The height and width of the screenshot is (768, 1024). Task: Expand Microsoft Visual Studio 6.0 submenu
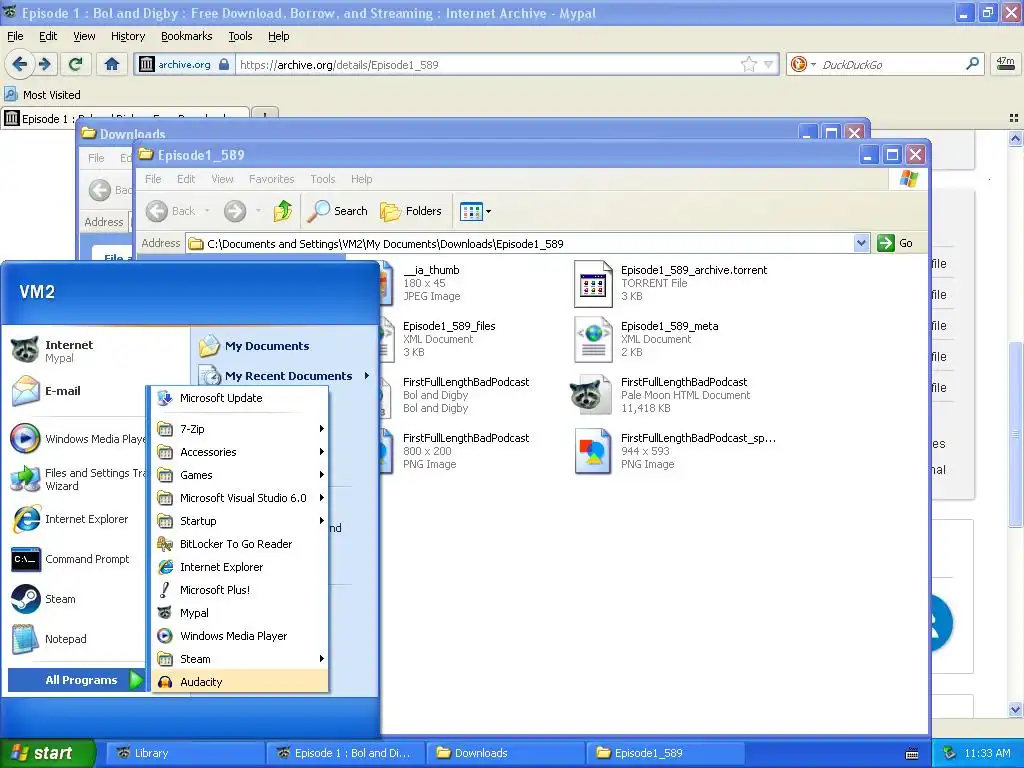point(240,498)
